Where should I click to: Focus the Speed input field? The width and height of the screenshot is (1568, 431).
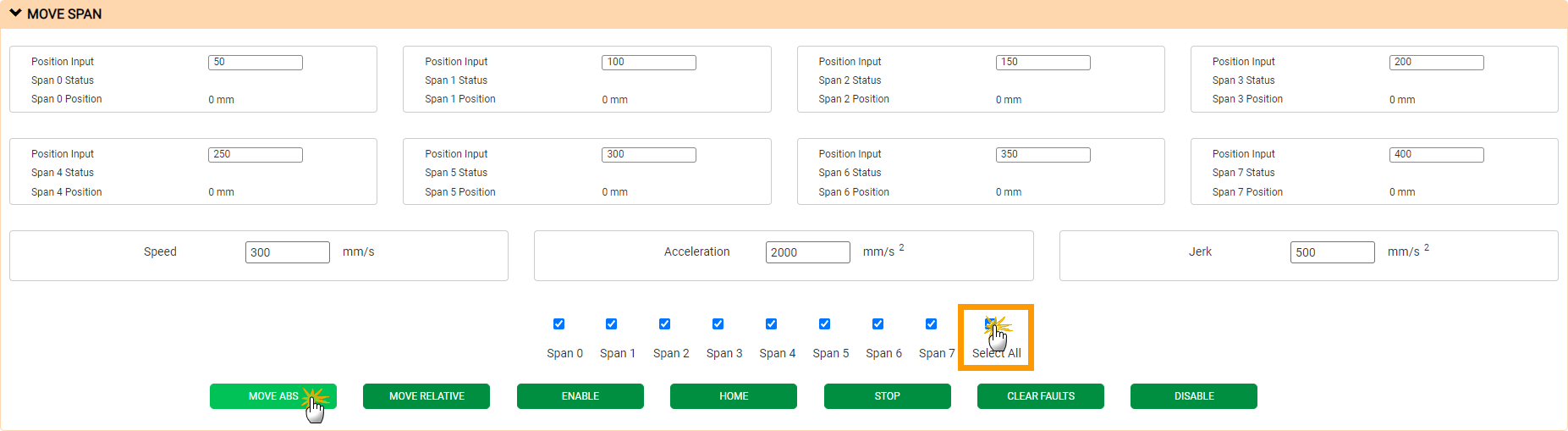coord(287,252)
